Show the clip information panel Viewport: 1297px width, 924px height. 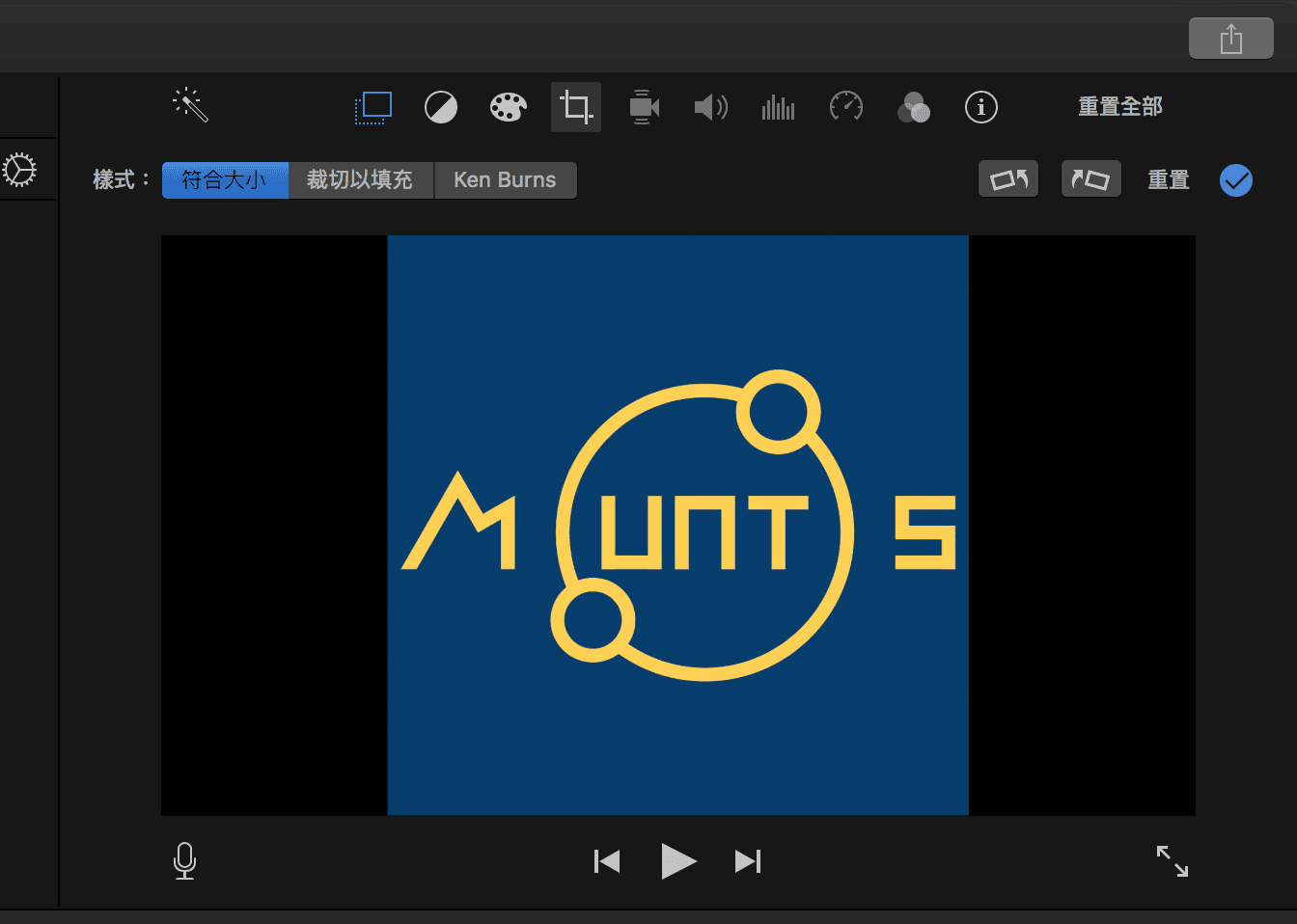(981, 107)
